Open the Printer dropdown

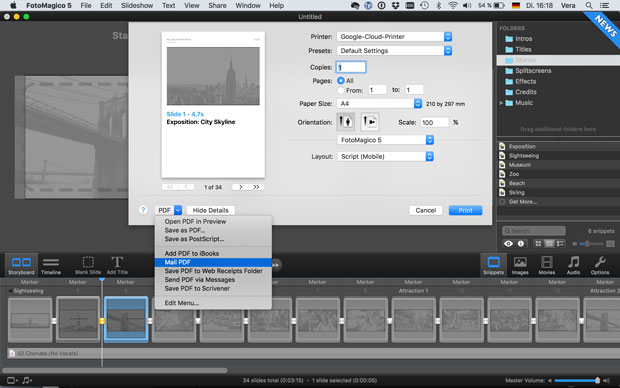click(394, 36)
